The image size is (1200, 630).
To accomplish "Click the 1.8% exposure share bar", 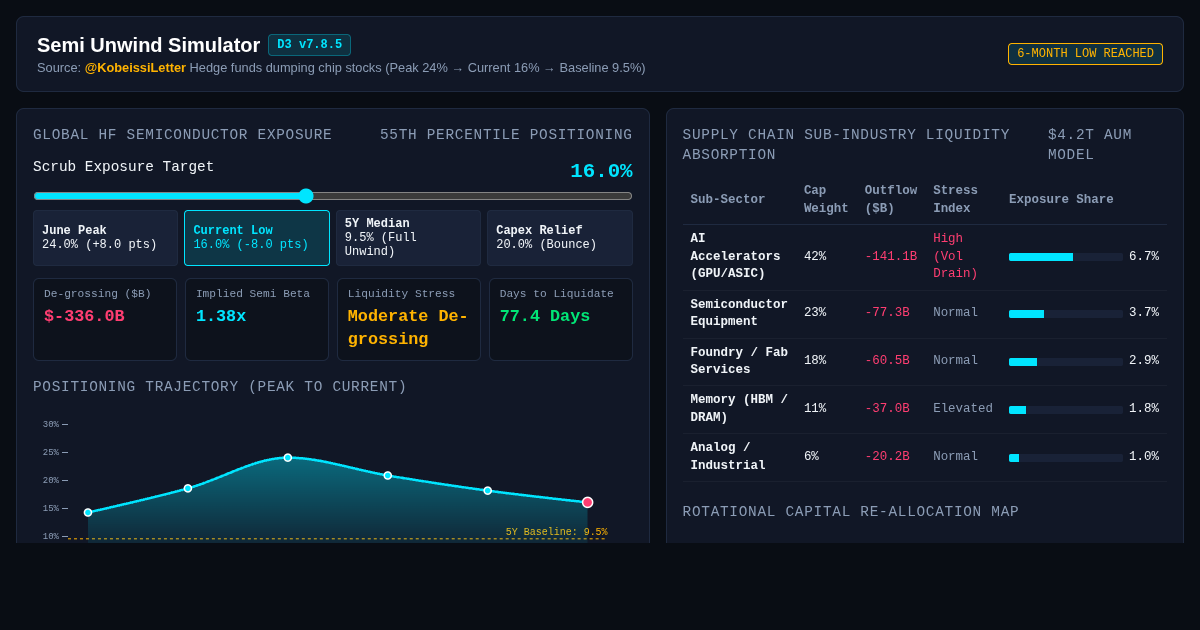I will [1066, 410].
